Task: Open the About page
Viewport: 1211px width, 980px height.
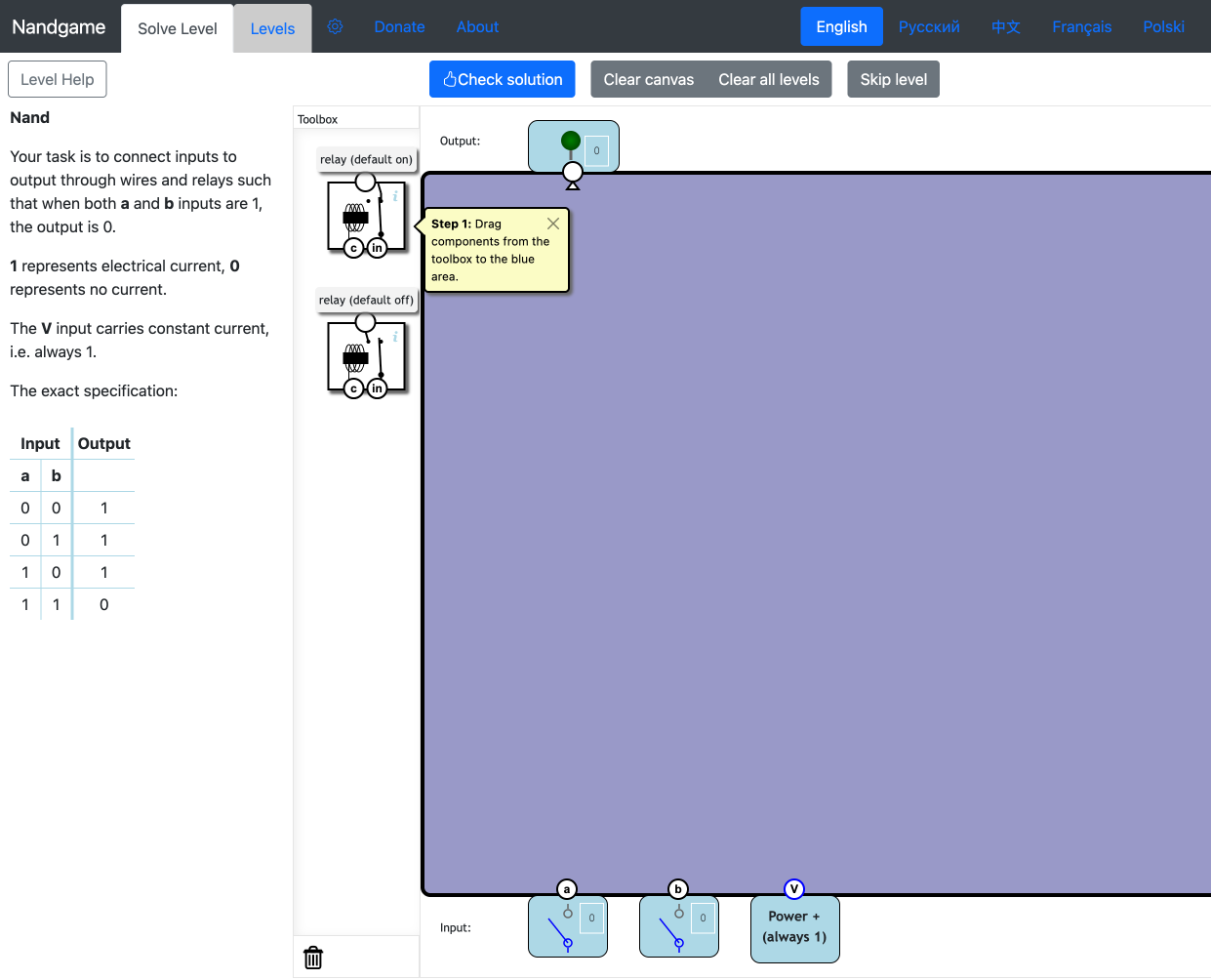Action: point(477,27)
